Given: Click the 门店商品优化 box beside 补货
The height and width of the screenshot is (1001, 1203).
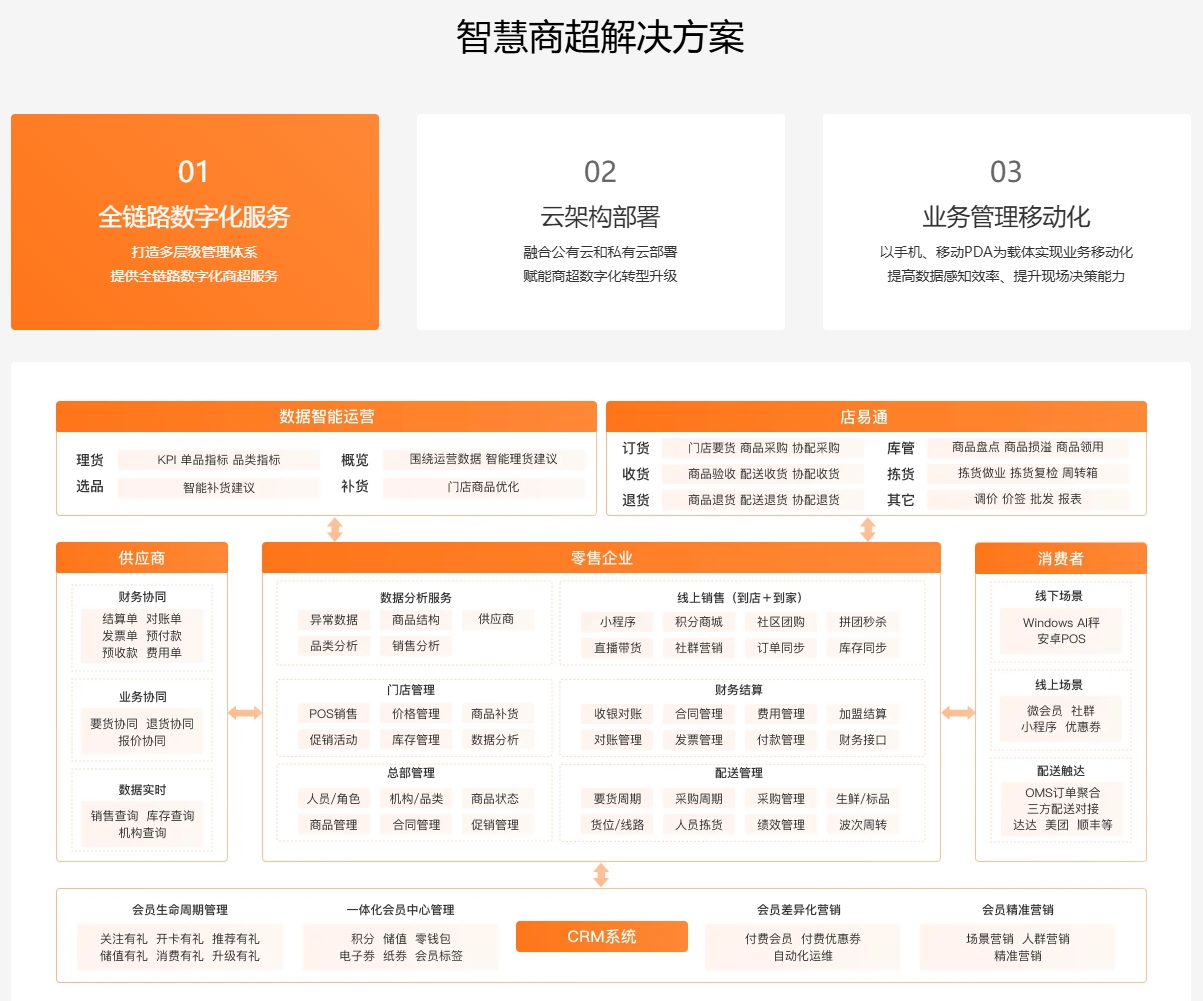Looking at the screenshot, I should [483, 488].
